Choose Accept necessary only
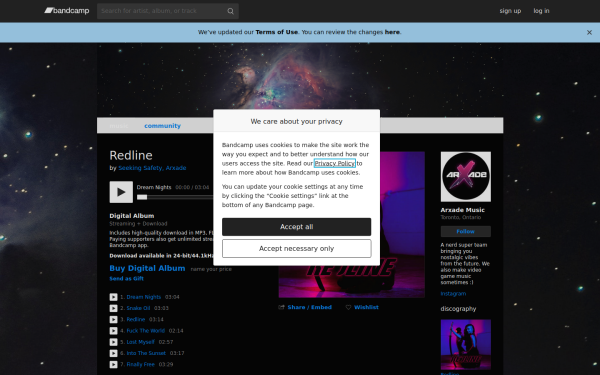 coord(297,249)
